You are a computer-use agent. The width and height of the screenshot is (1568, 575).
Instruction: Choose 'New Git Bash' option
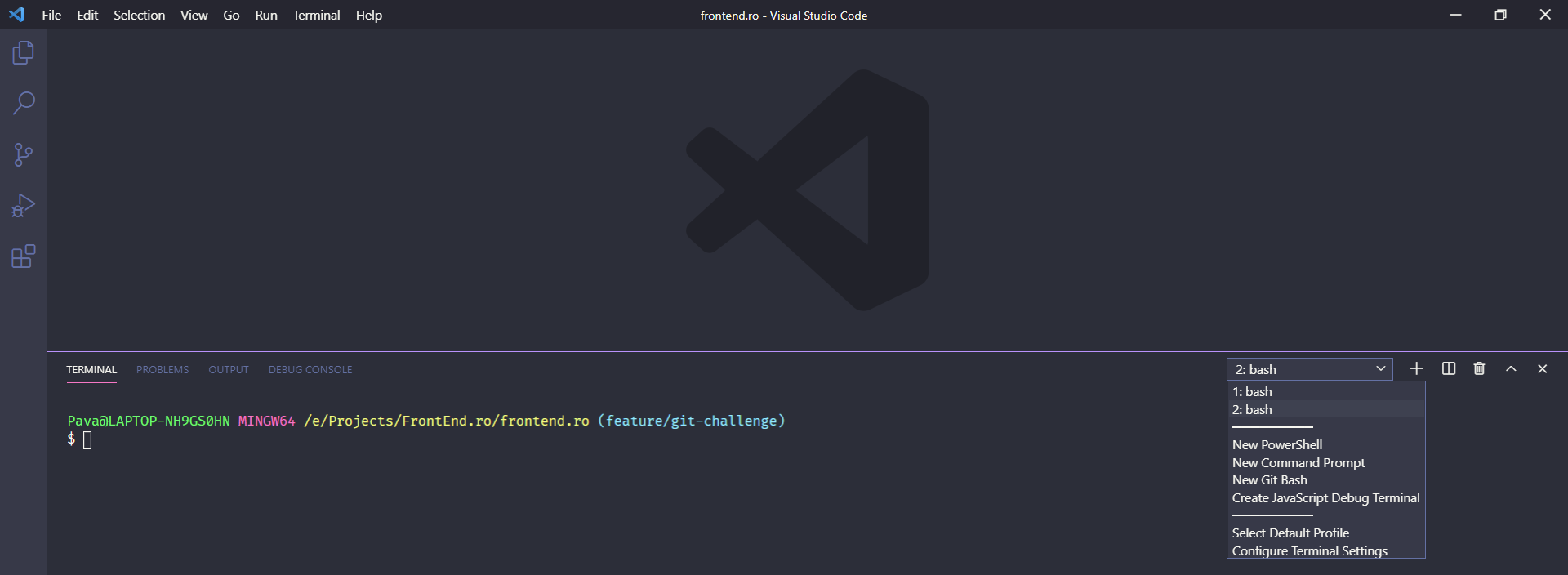(1269, 480)
